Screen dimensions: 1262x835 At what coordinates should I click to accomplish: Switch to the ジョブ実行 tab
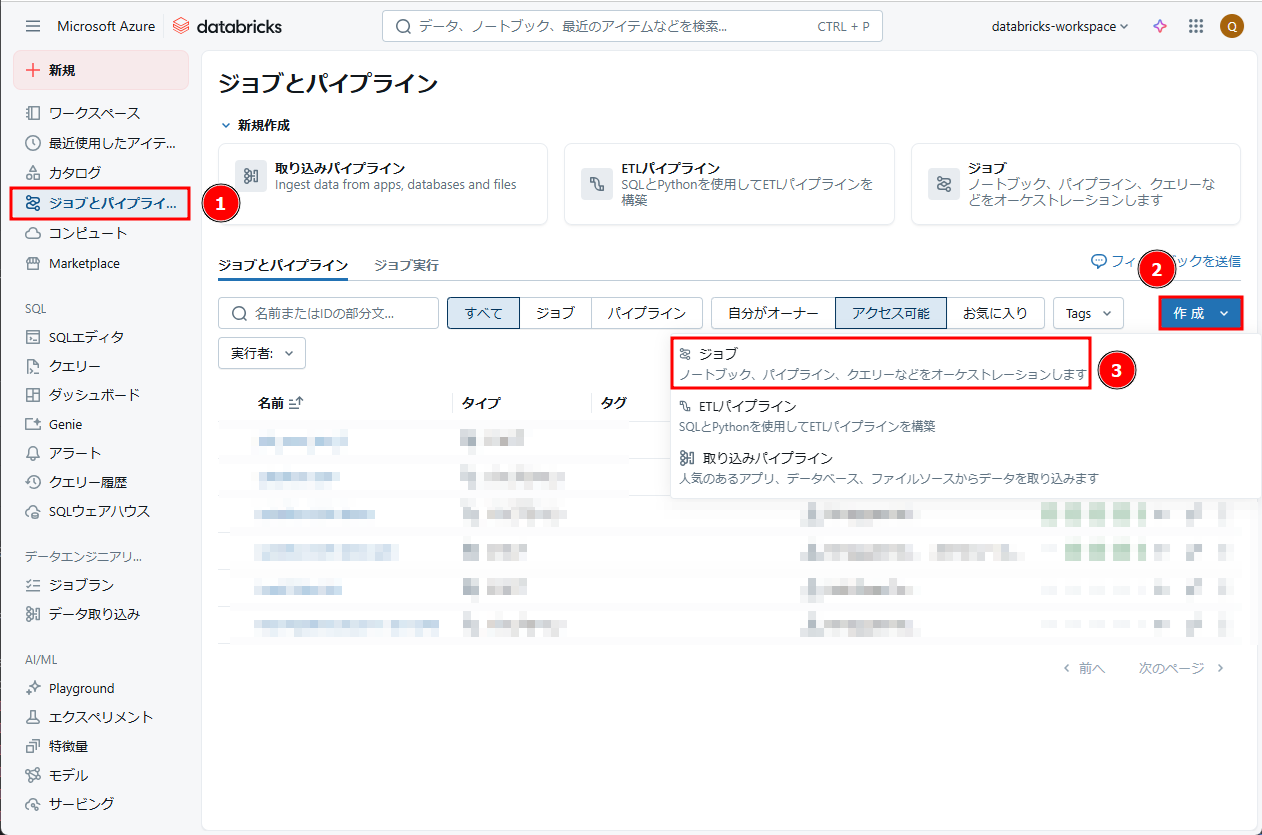click(x=406, y=265)
